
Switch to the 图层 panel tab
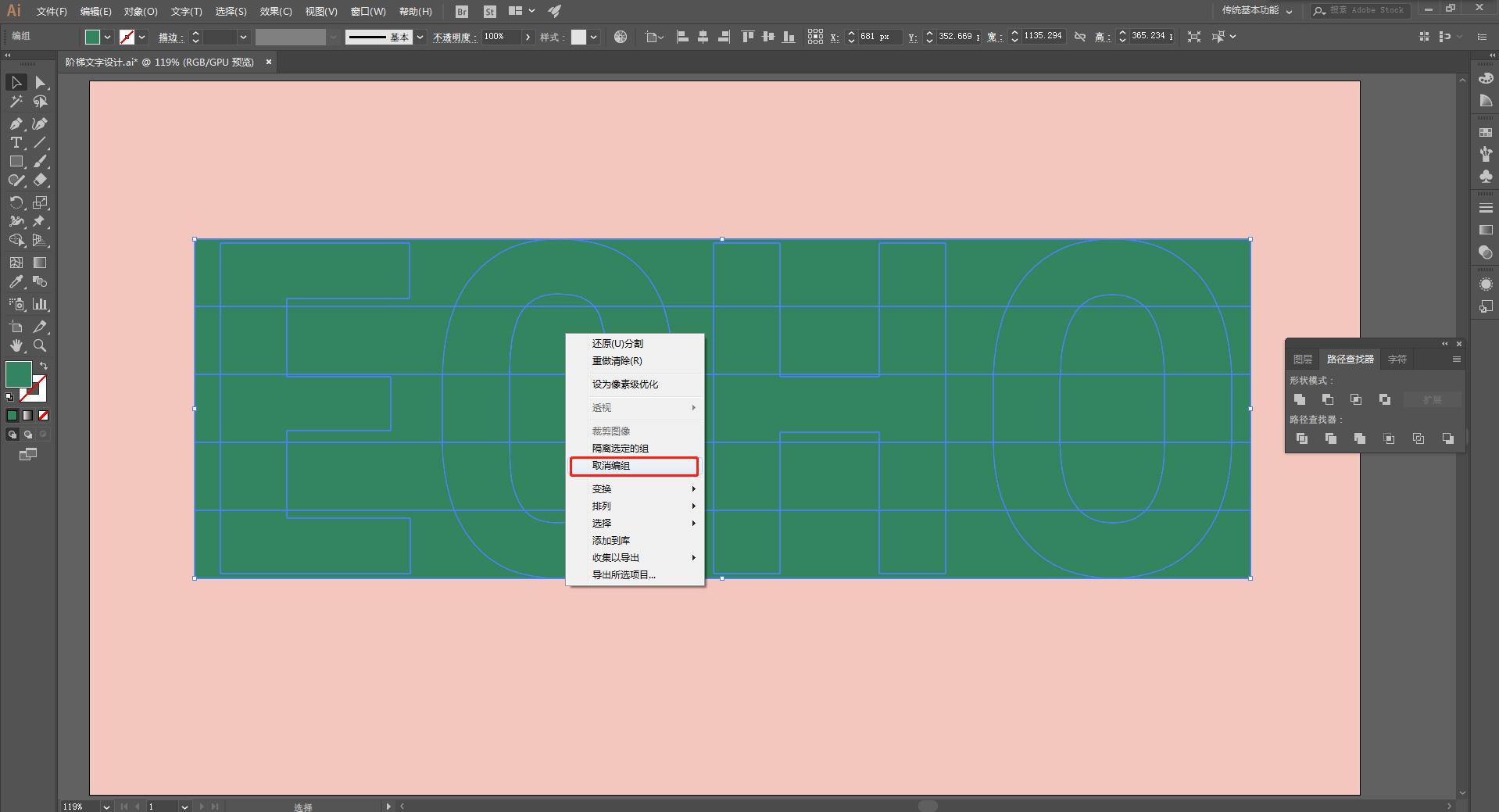(x=1303, y=359)
